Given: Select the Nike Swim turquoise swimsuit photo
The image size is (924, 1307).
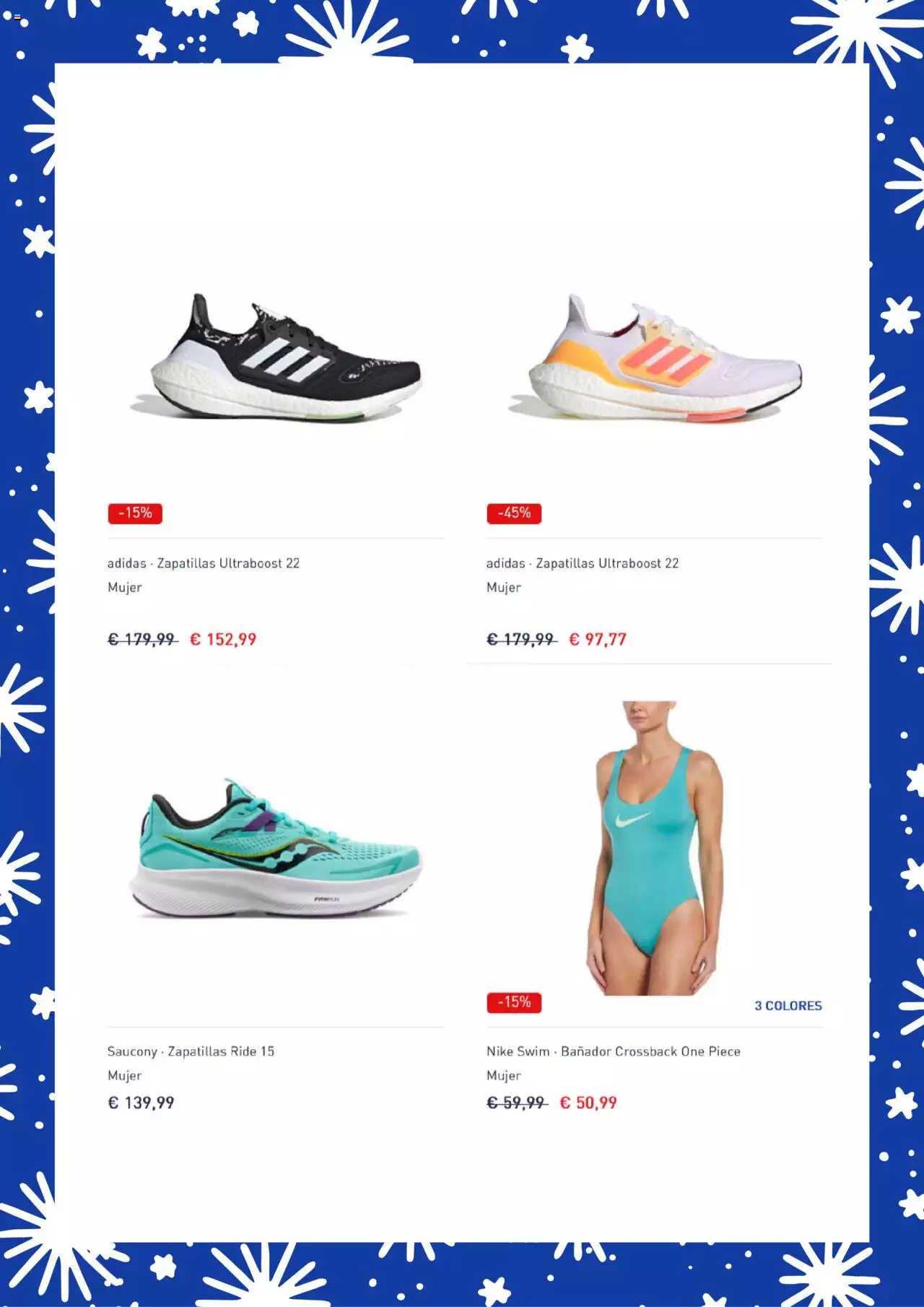Looking at the screenshot, I should (654, 847).
